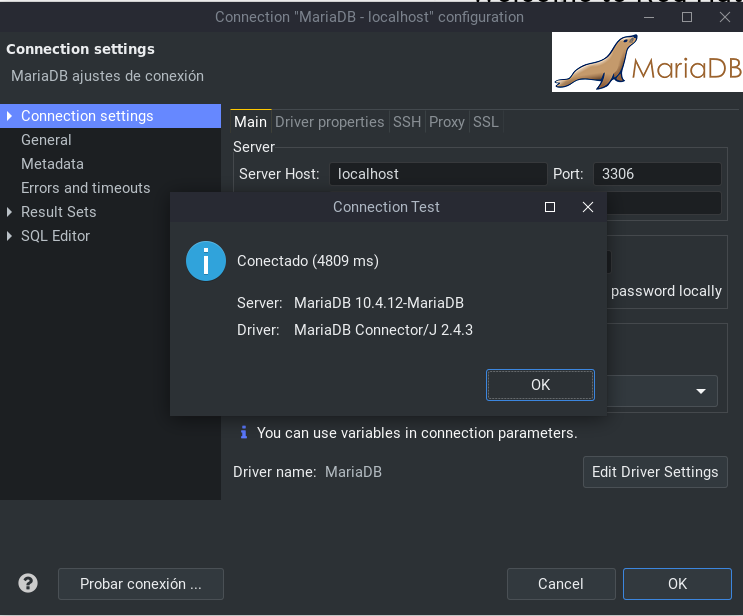Select Result Sets in the sidebar
This screenshot has height=616, width=743.
click(58, 212)
